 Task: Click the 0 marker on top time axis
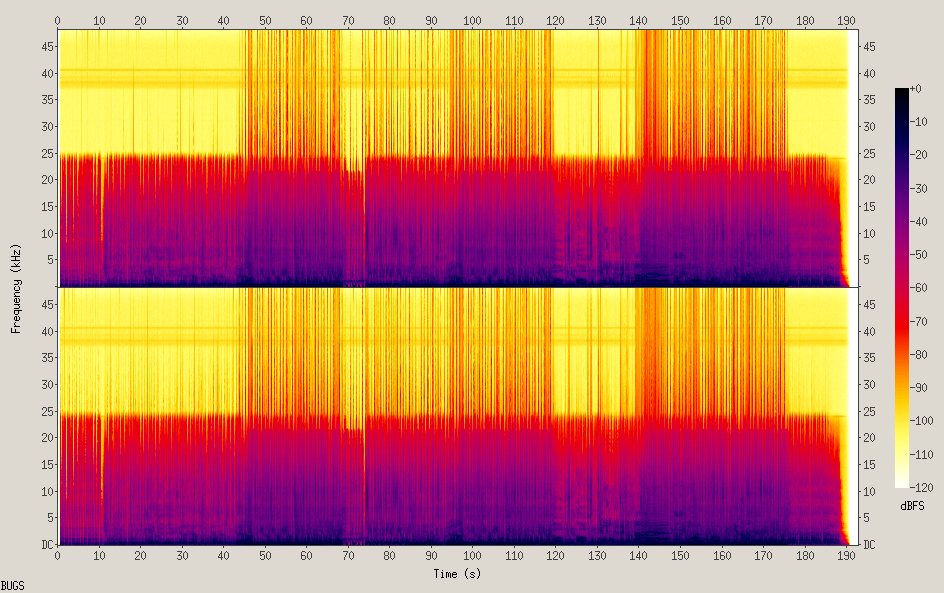pos(58,20)
